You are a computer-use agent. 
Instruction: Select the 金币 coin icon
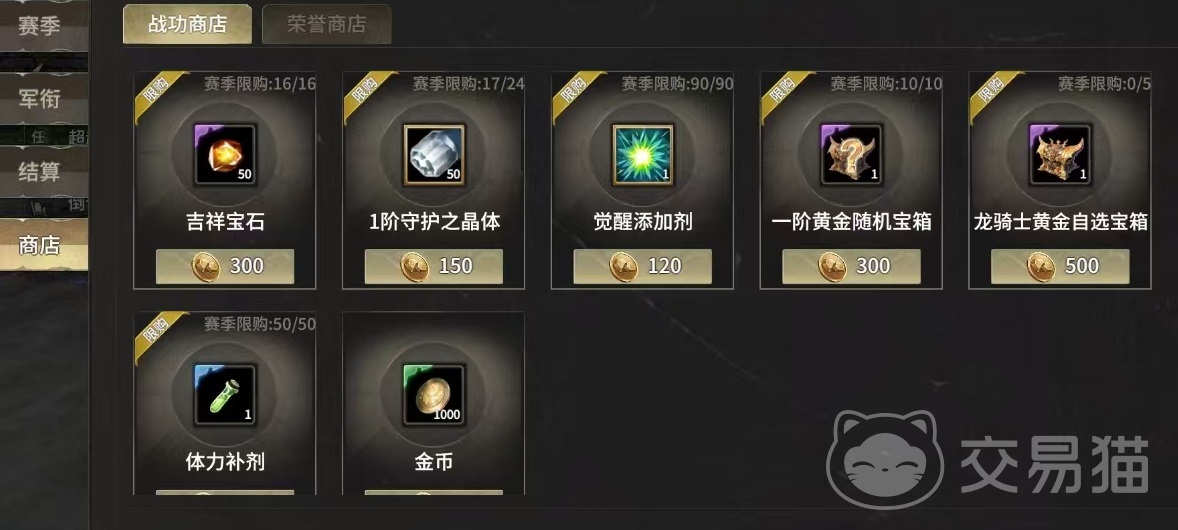(433, 395)
